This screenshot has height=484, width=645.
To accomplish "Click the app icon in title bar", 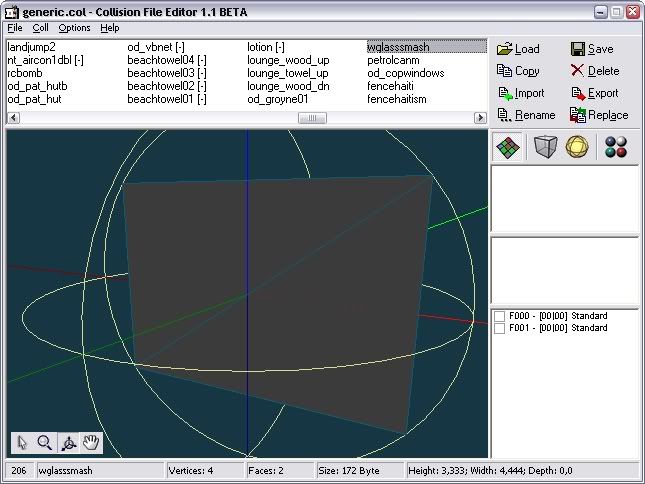I will pos(12,12).
